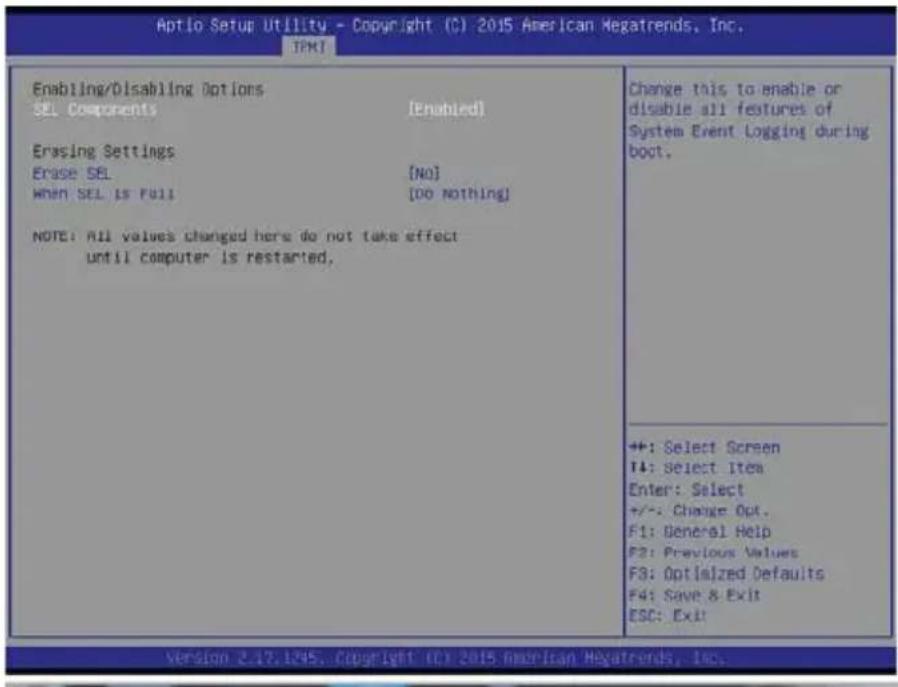
Task: Click the Select Item key hint
Action: click(696, 468)
